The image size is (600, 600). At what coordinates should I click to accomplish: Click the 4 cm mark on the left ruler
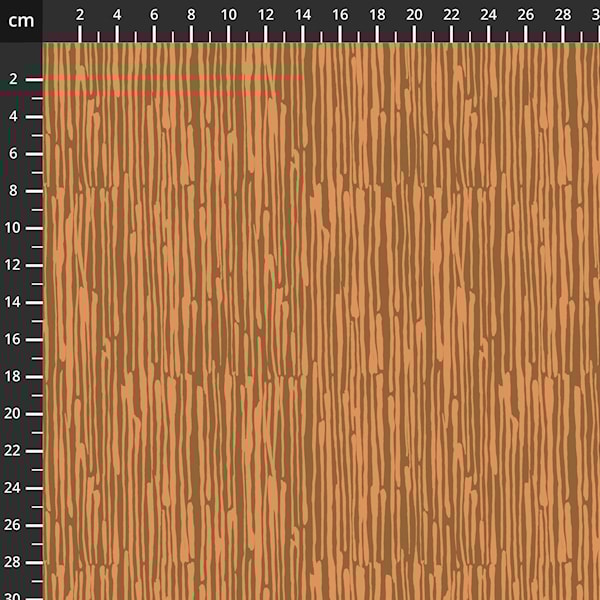14,116
